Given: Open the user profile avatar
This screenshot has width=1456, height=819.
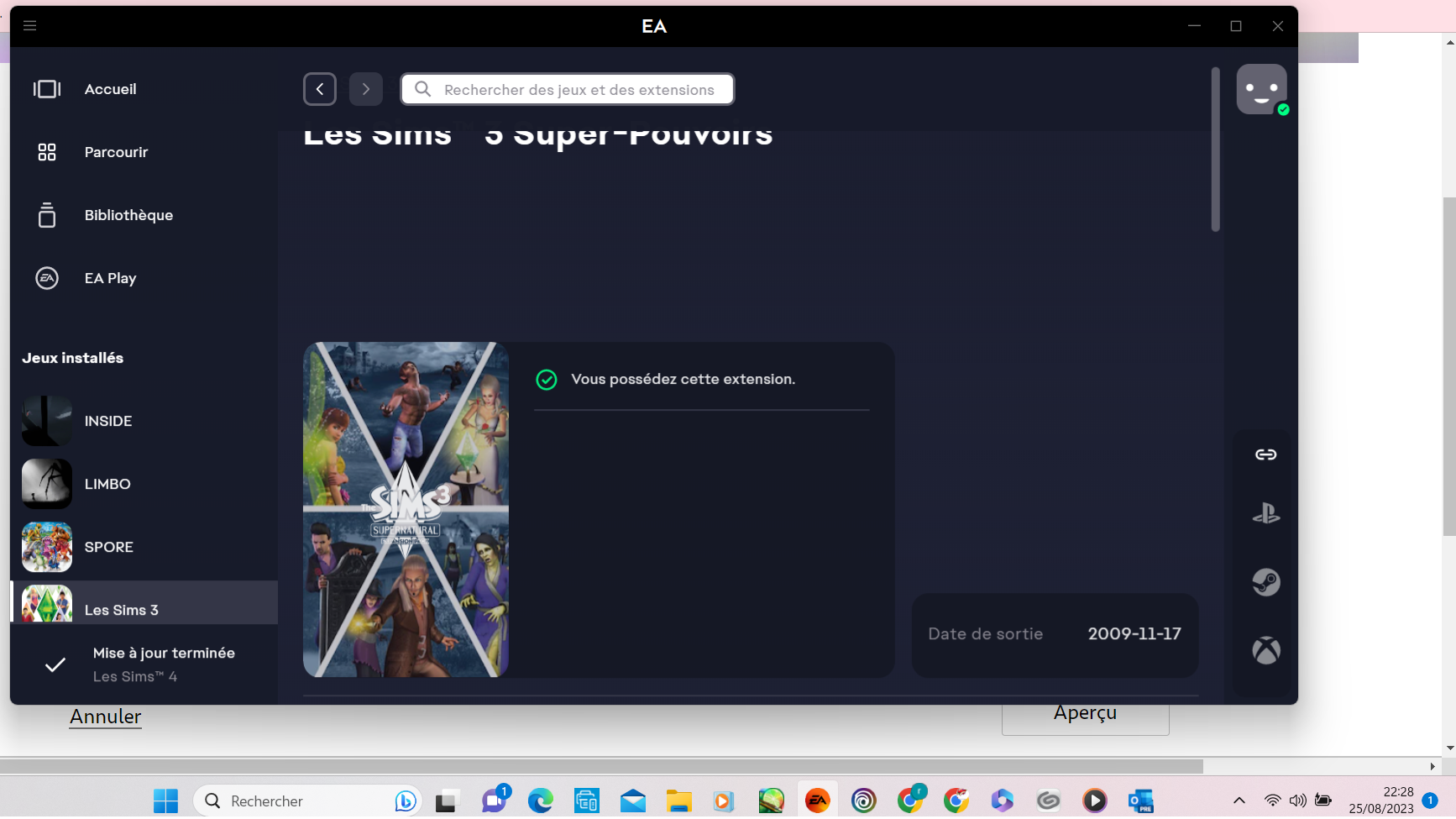Looking at the screenshot, I should click(1262, 89).
